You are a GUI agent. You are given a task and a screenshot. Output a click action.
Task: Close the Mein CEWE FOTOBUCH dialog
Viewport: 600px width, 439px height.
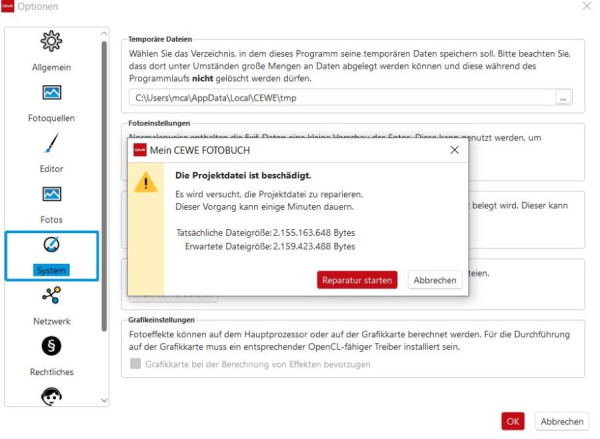pos(454,150)
